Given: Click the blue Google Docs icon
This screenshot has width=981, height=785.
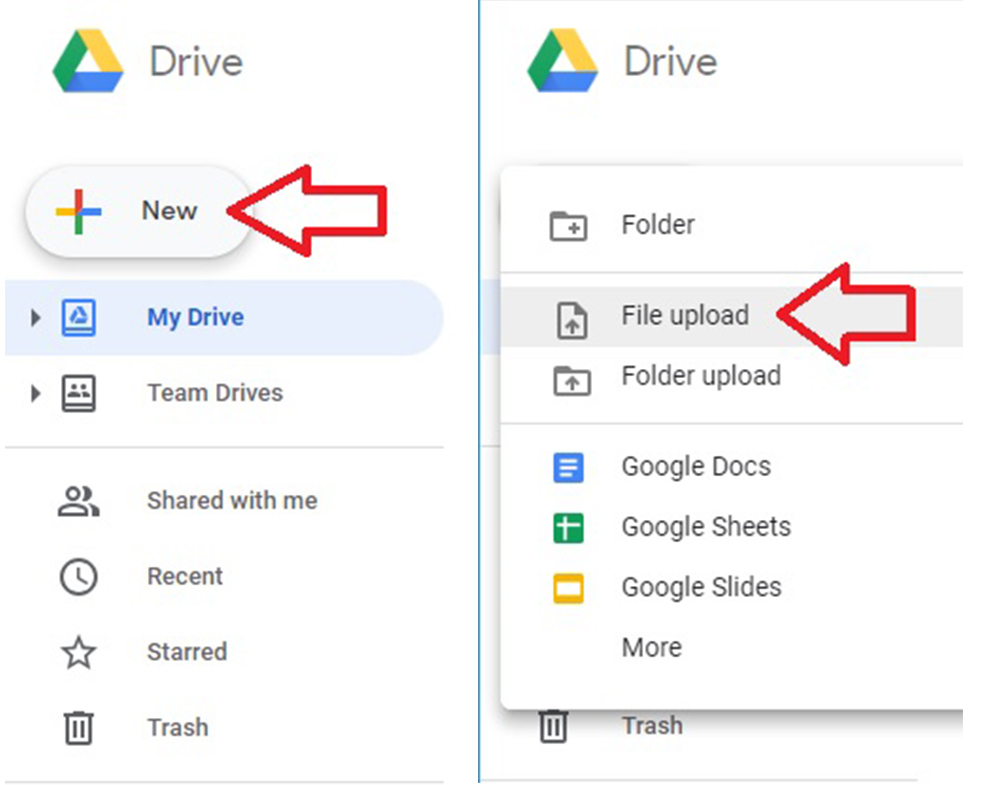Looking at the screenshot, I should [x=568, y=467].
